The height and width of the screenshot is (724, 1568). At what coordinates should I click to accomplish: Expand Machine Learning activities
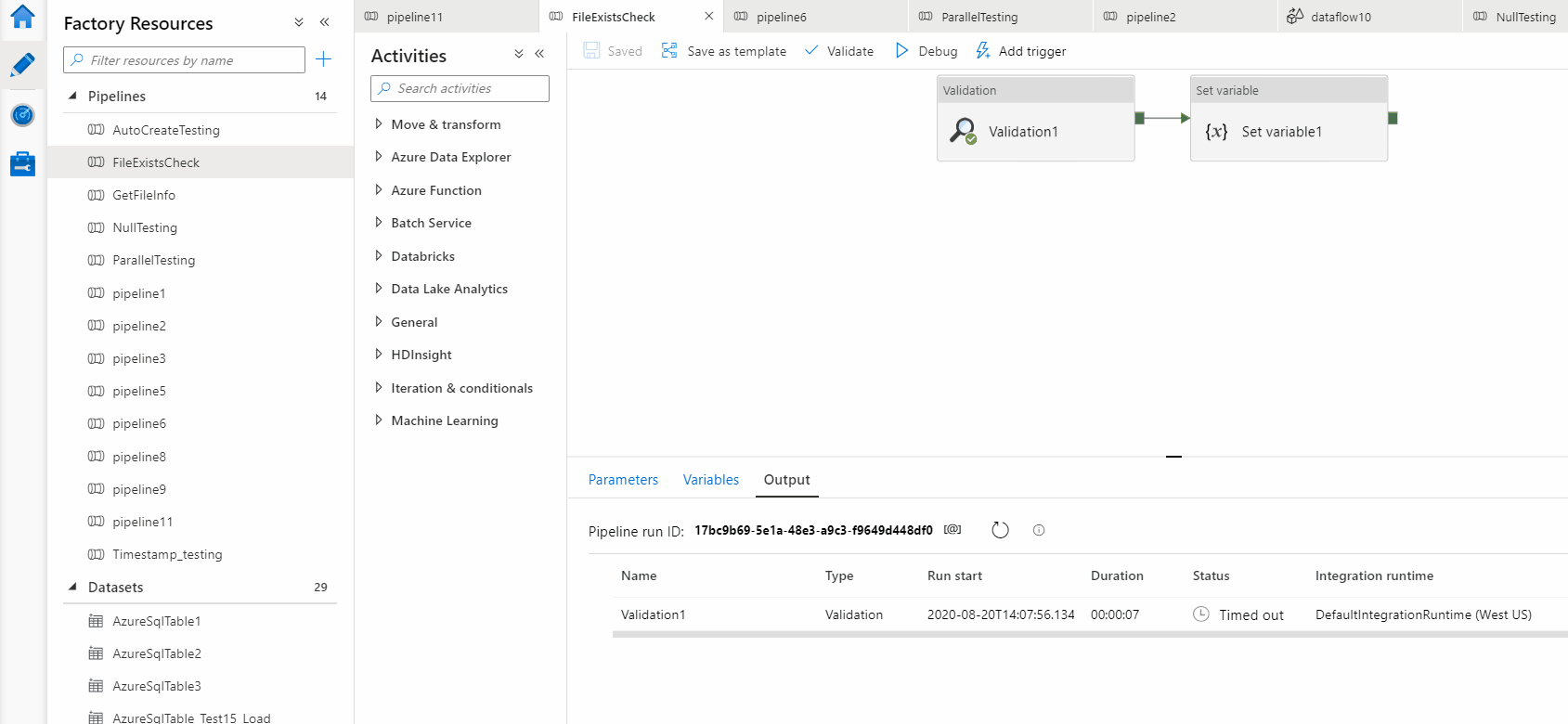pos(378,420)
